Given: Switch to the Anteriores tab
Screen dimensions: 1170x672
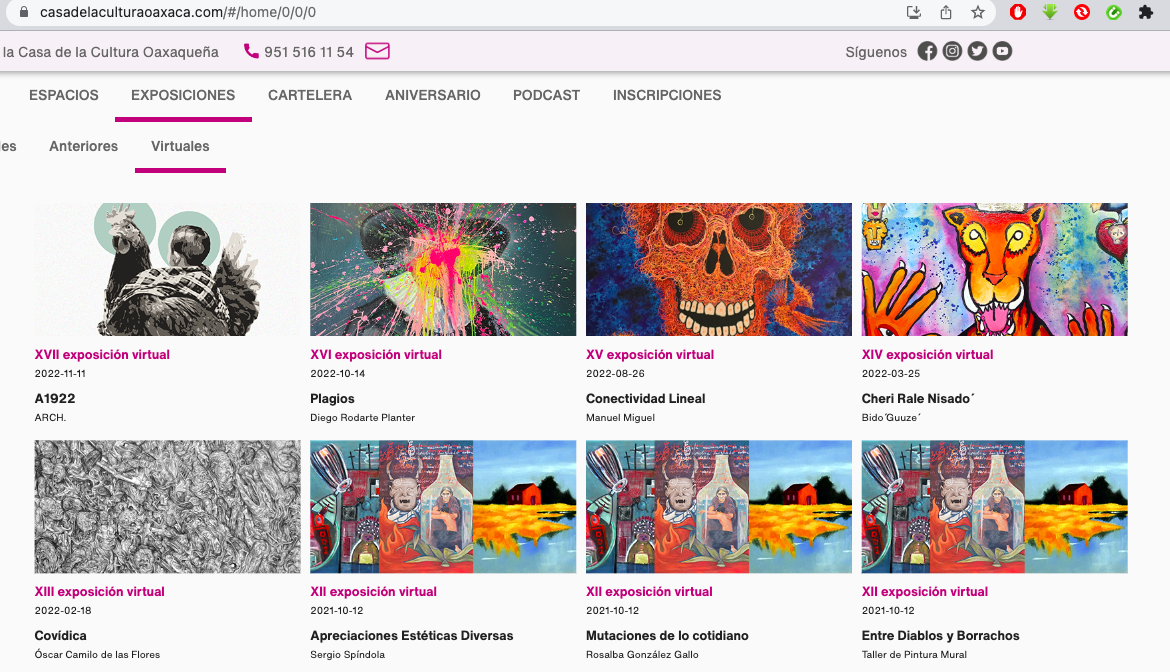Looking at the screenshot, I should tap(83, 147).
